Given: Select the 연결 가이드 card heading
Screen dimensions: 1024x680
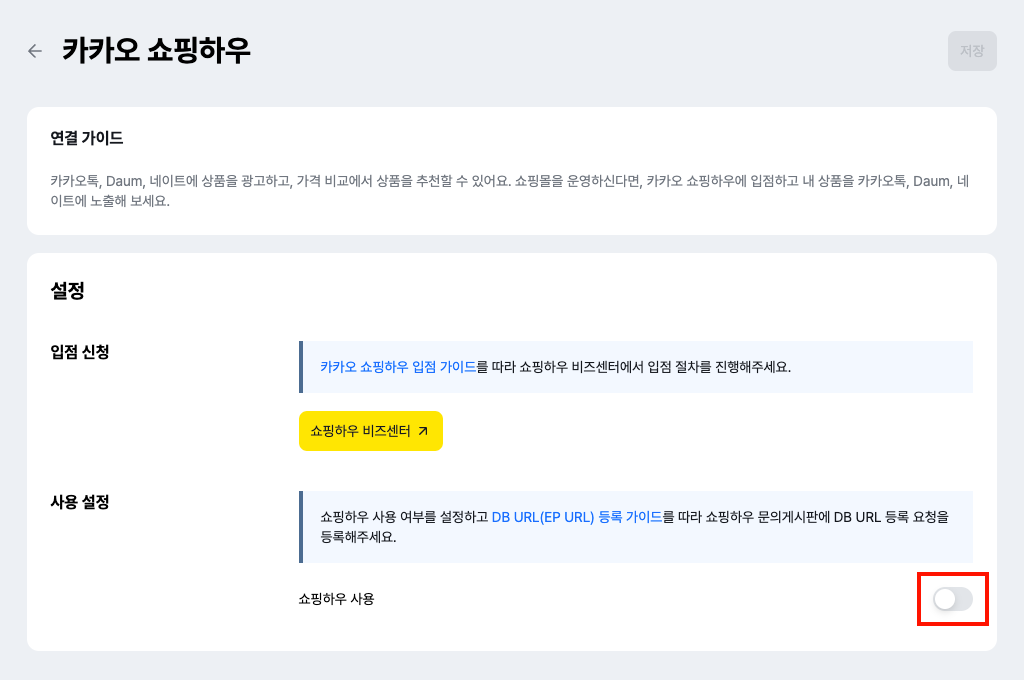Looking at the screenshot, I should [x=87, y=138].
